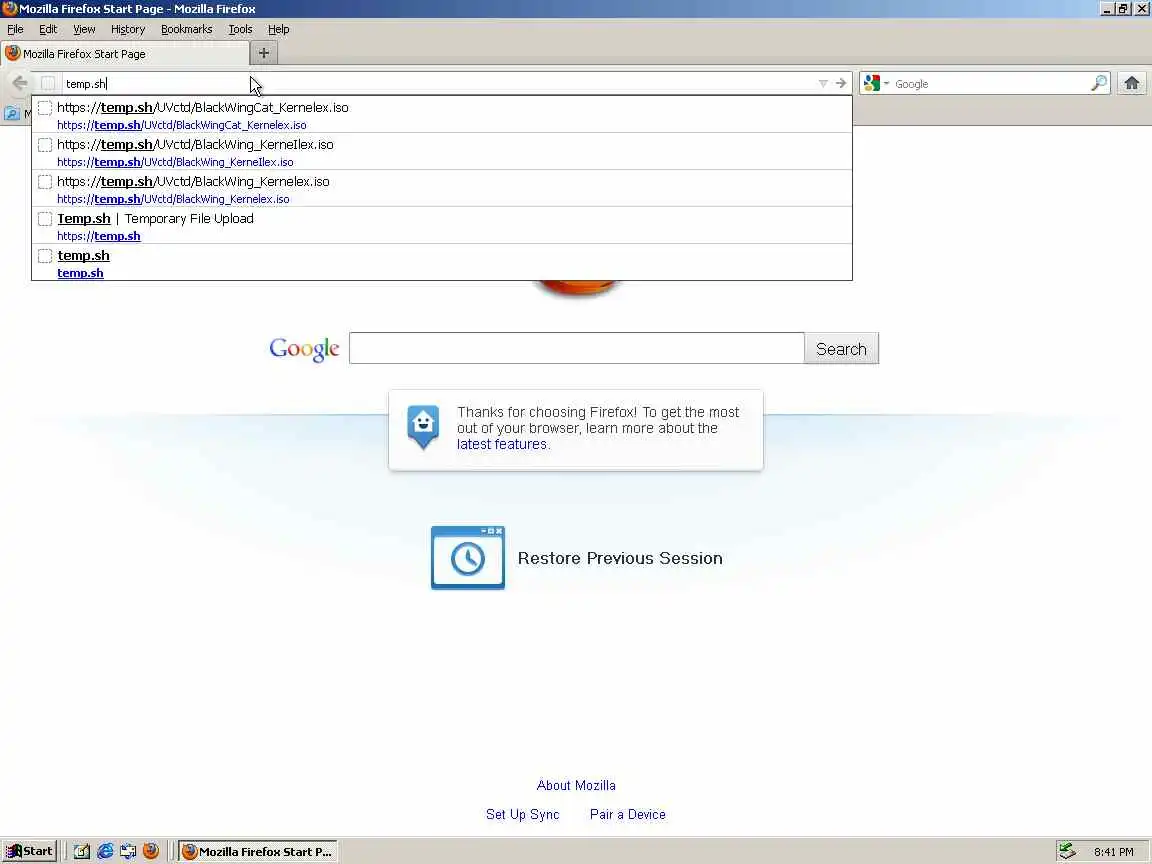This screenshot has width=1152, height=864.
Task: Click the Firefox logo in the title bar
Action: pos(9,9)
